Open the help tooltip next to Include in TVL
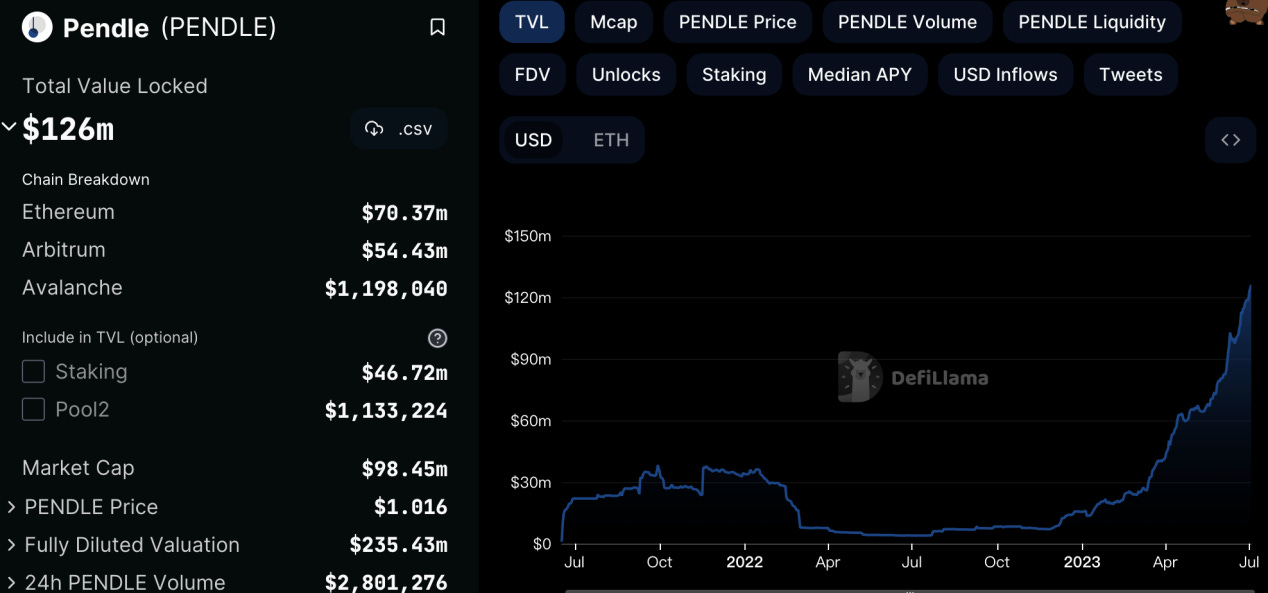 tap(437, 338)
